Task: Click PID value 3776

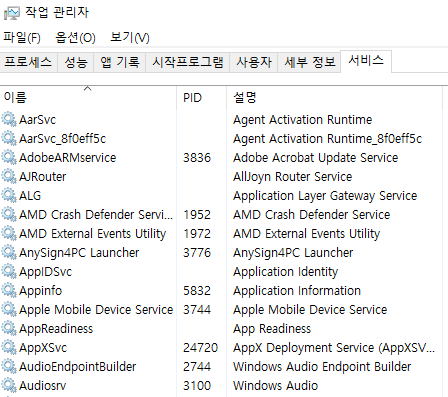Action: [197, 252]
